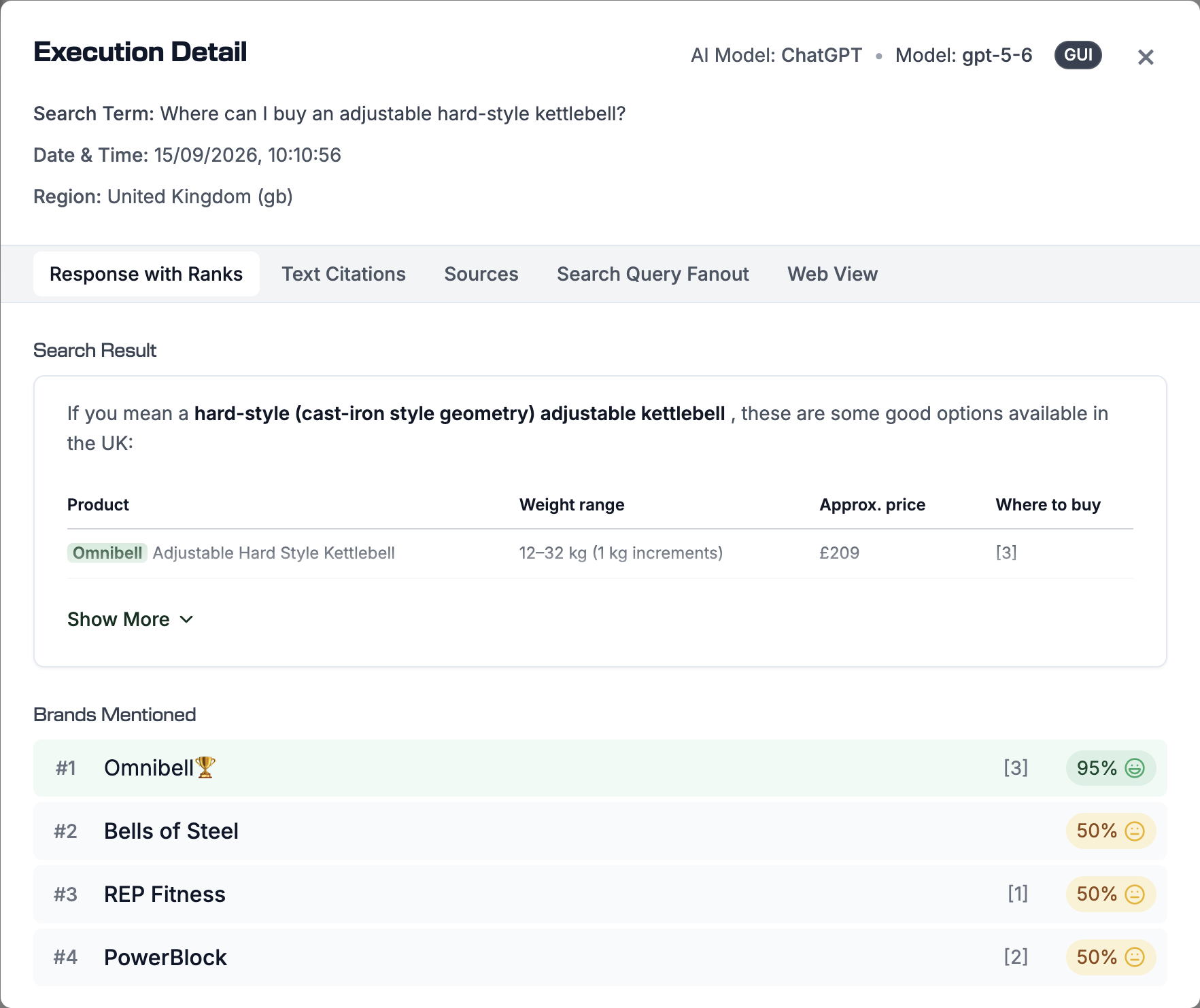Click the [2] citation on PowerBlock row
The width and height of the screenshot is (1200, 1008).
[x=1016, y=957]
